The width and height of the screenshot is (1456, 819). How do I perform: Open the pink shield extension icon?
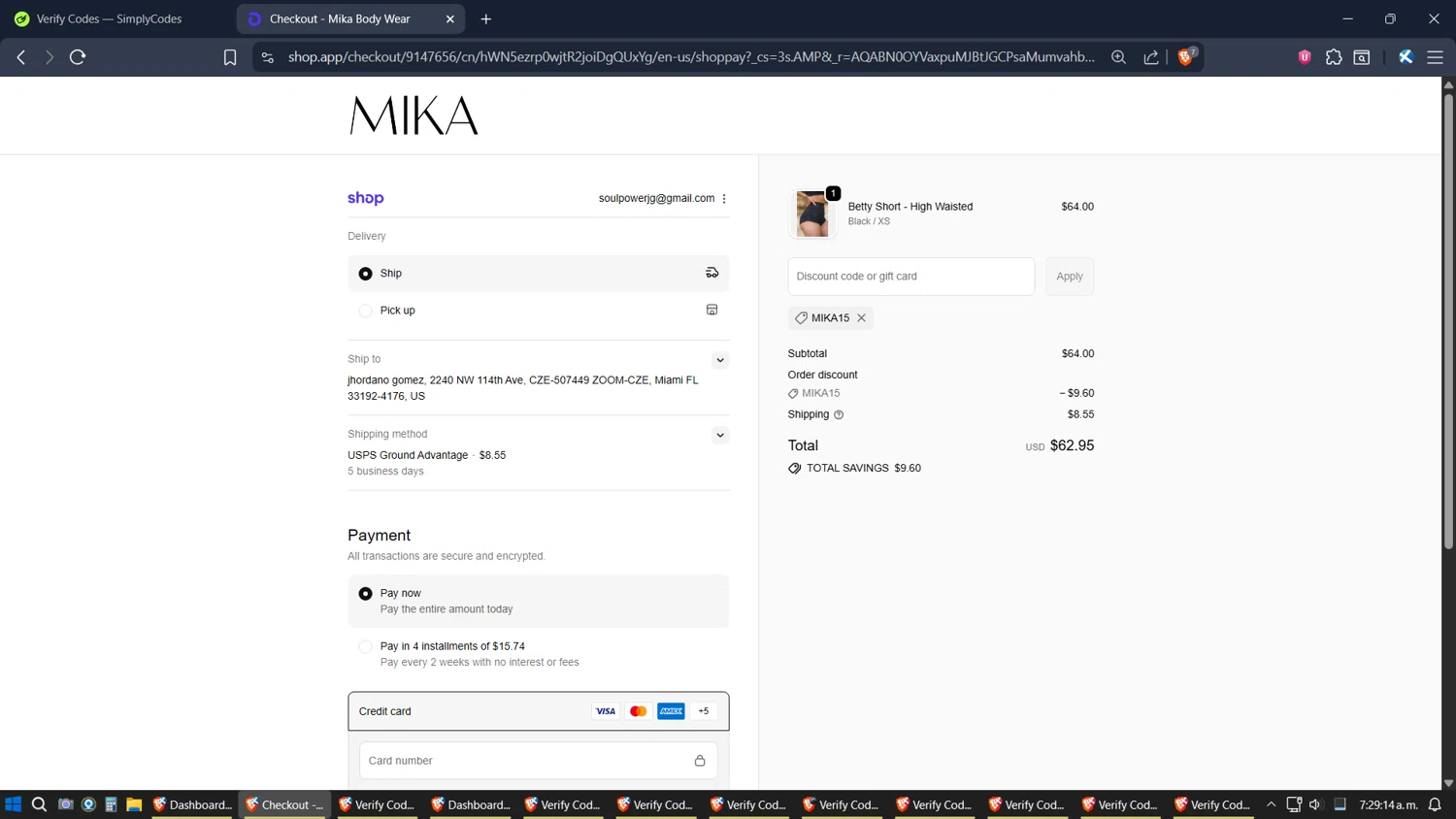point(1305,57)
